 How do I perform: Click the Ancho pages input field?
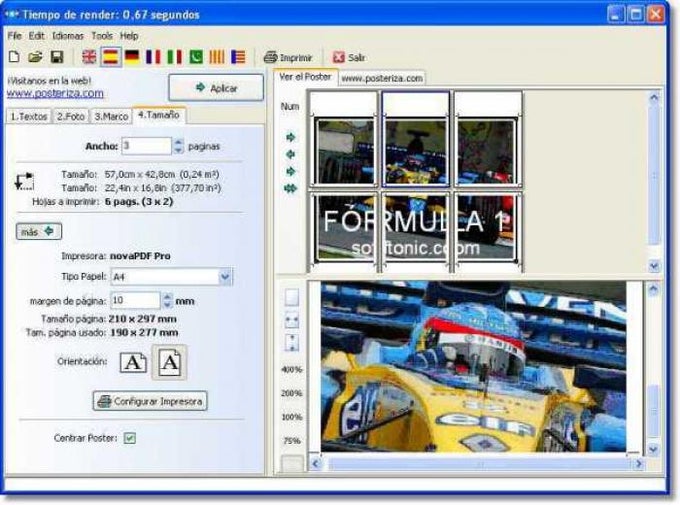(147, 146)
